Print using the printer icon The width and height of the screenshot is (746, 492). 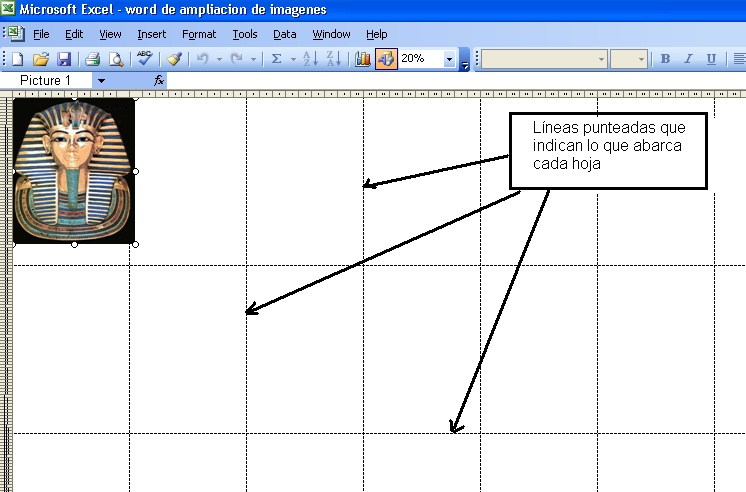pos(92,59)
